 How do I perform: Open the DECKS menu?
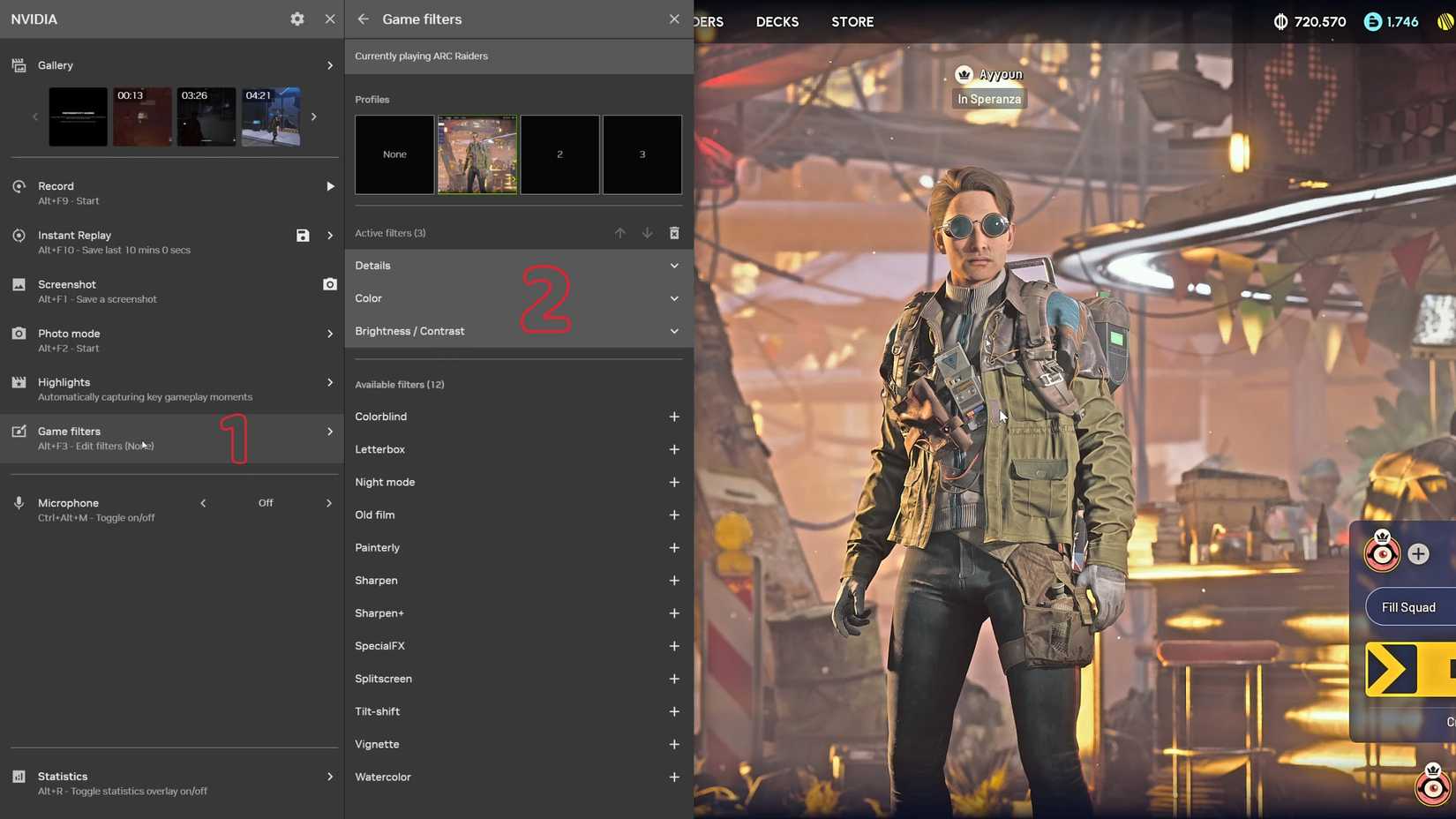pos(777,21)
